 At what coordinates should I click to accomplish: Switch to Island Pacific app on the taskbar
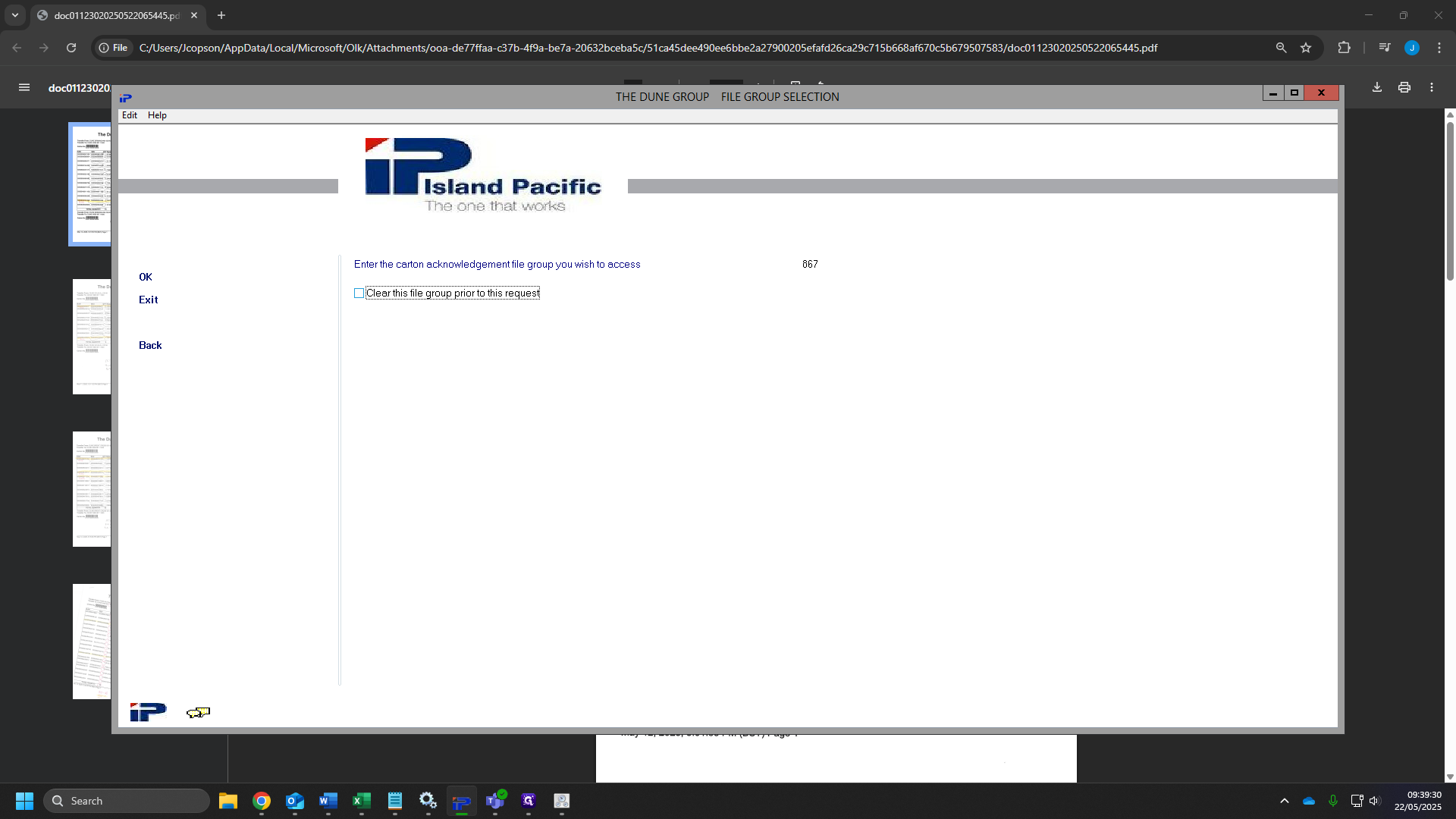point(462,801)
